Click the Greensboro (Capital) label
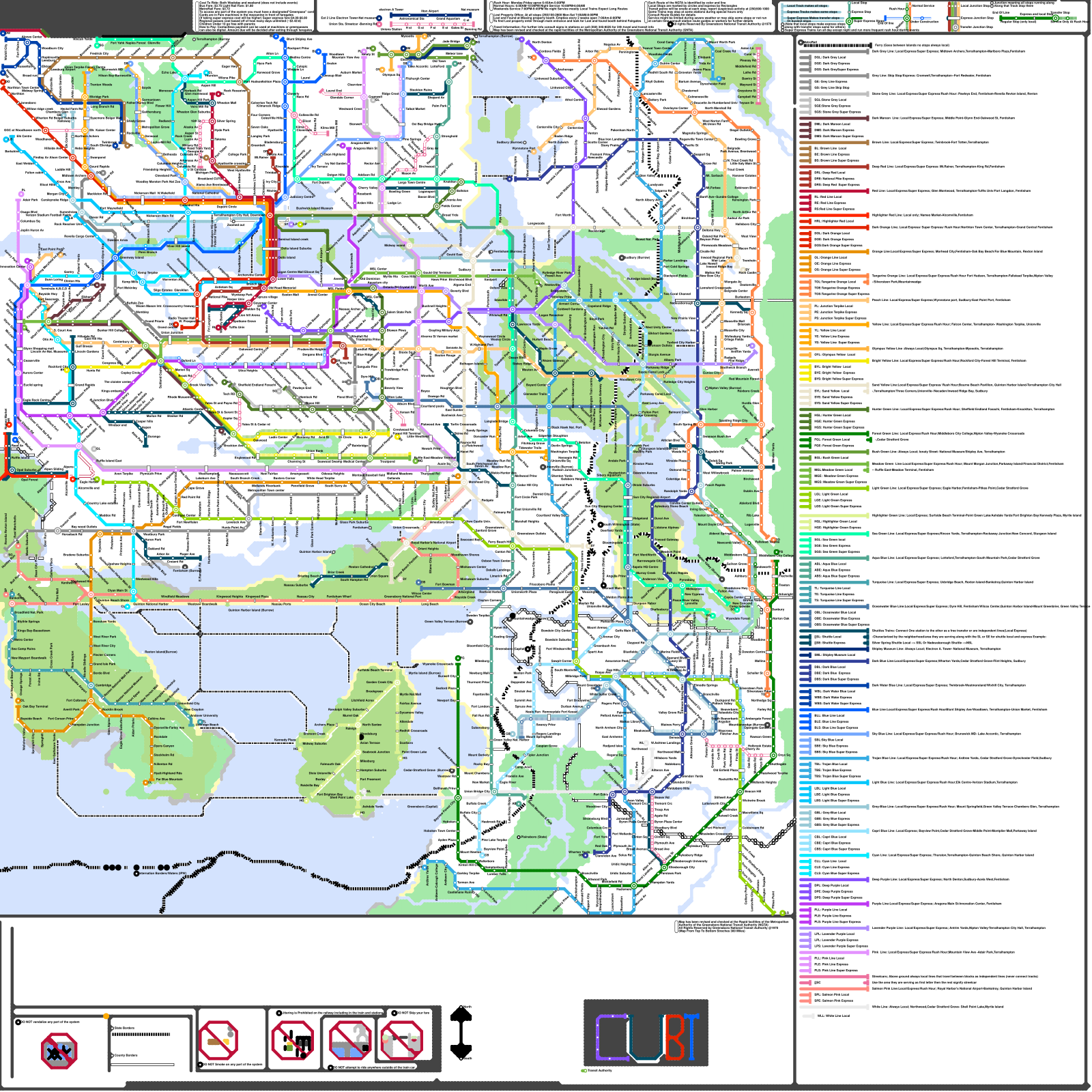1092x1092 pixels. [422, 806]
